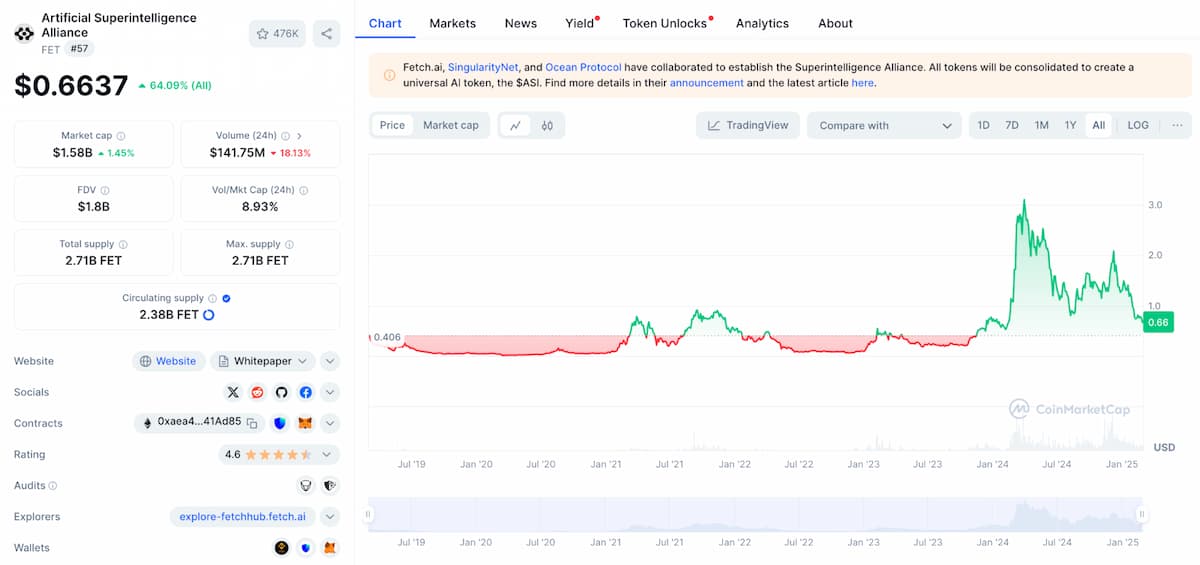Expand the Explorers row chevron
Image resolution: width=1200 pixels, height=565 pixels.
(330, 517)
